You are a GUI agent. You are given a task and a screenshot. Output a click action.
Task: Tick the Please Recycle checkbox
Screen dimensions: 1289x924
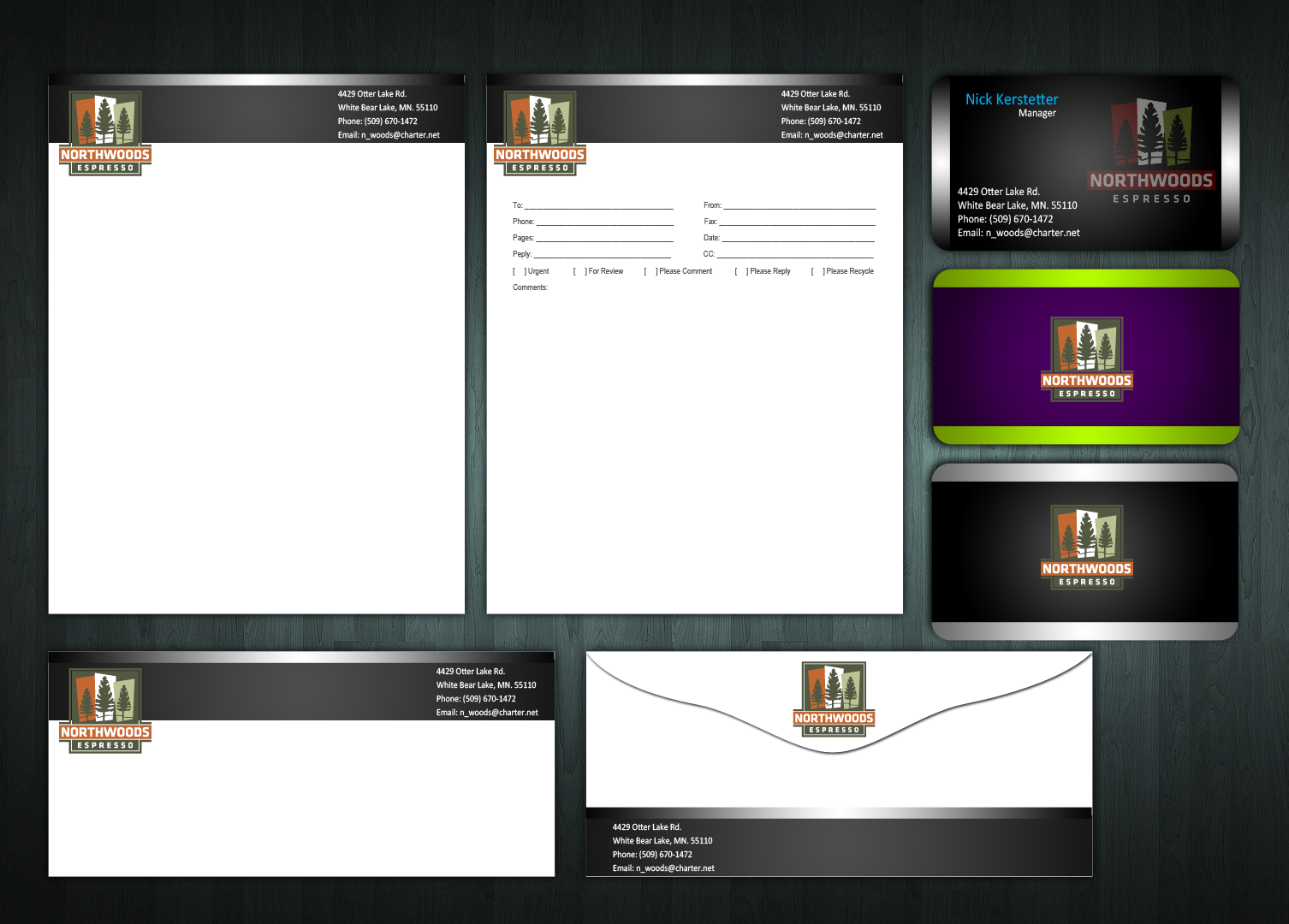point(817,271)
